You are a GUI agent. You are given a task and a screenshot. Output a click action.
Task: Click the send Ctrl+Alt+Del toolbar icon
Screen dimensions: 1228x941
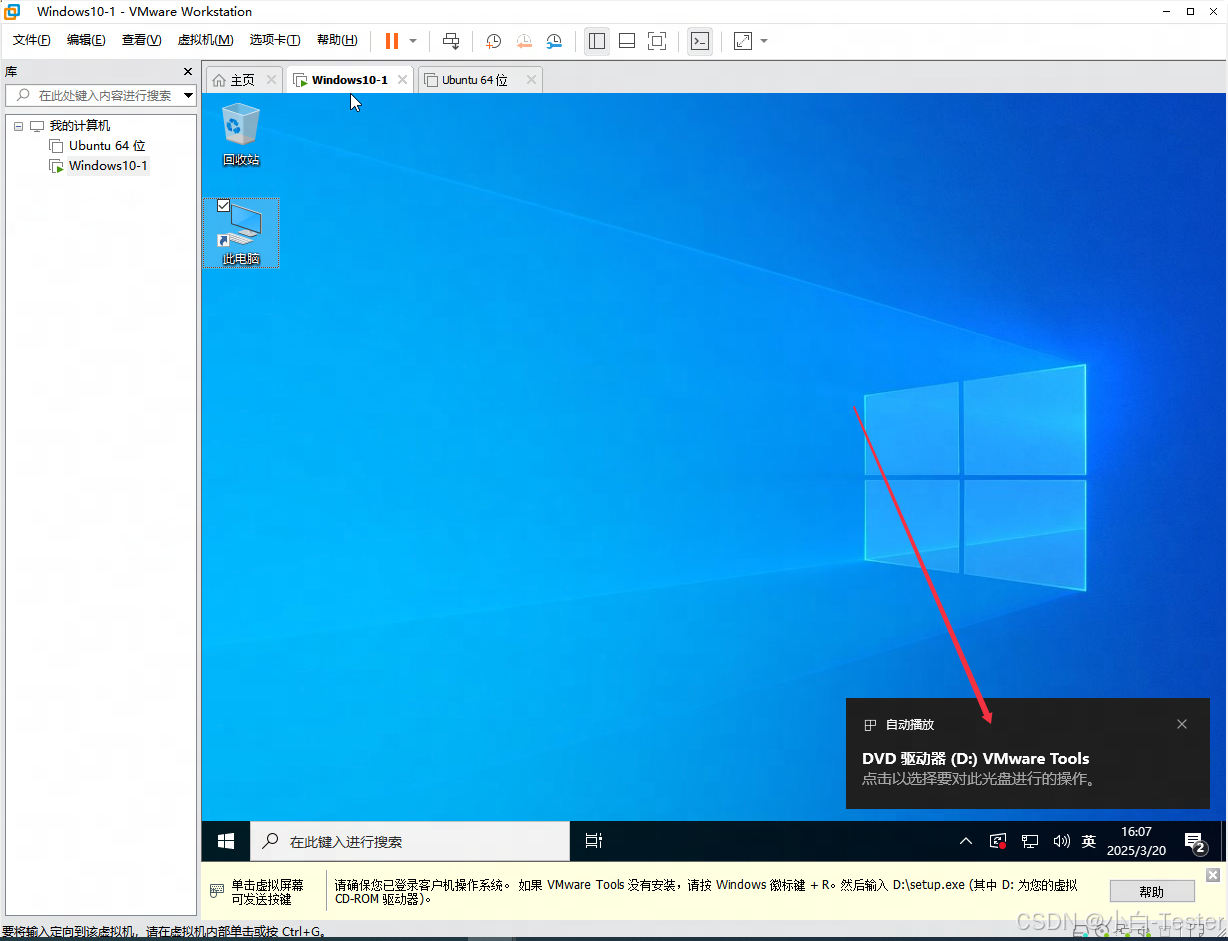tap(451, 41)
